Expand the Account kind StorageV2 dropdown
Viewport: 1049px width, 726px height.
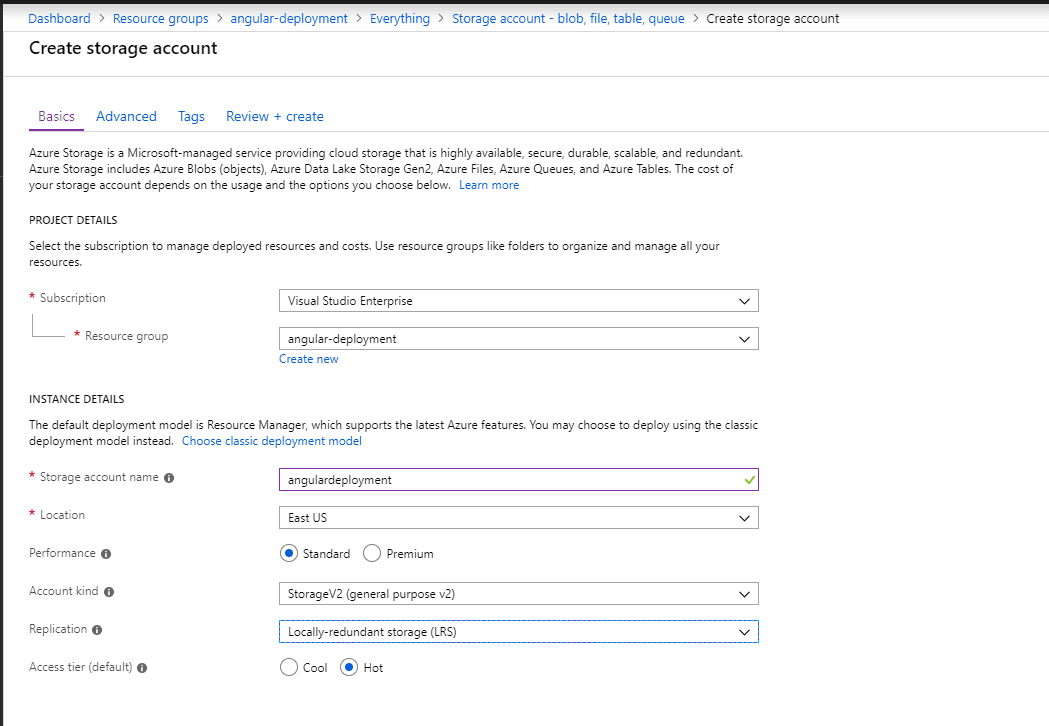click(518, 594)
